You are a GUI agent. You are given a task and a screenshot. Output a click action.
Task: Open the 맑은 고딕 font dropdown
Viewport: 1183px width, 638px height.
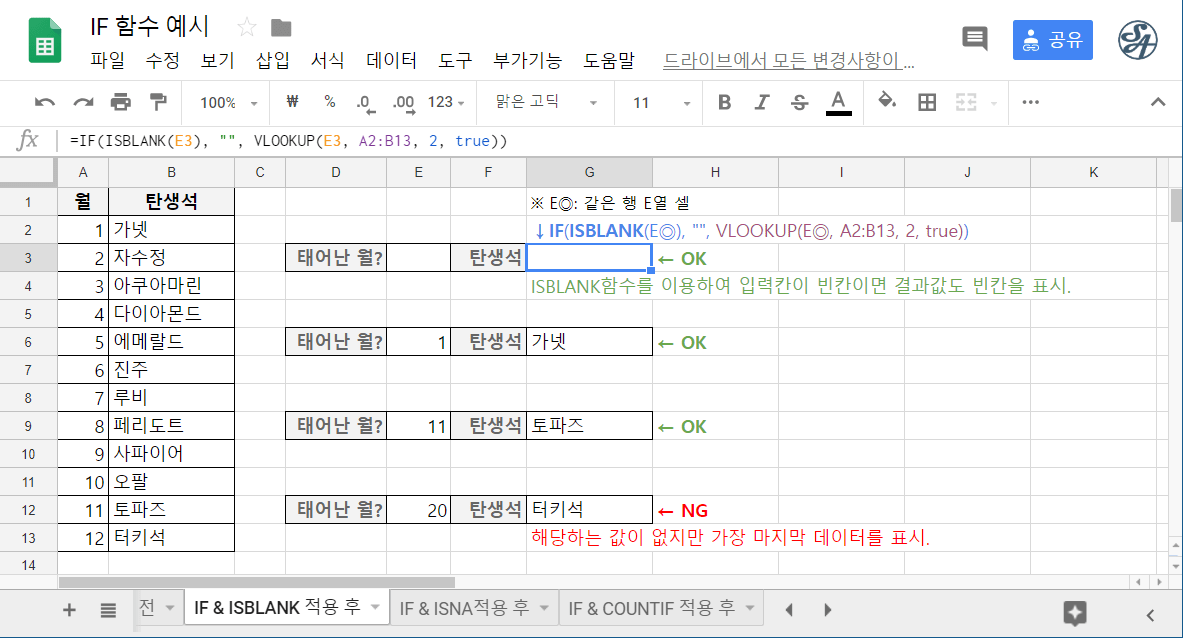coord(546,102)
